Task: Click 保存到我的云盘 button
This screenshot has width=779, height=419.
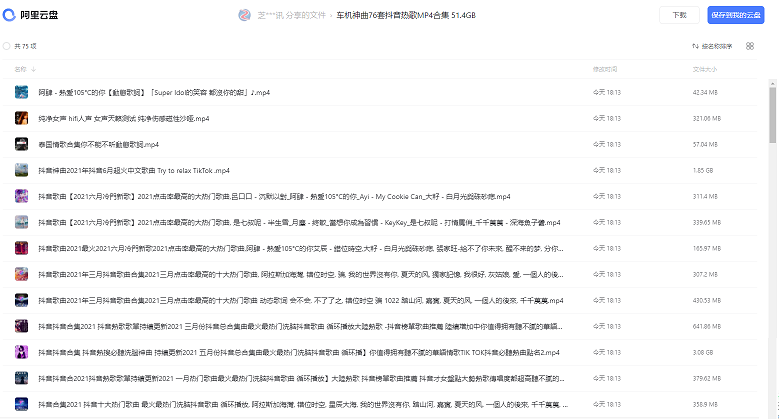Action: [736, 15]
